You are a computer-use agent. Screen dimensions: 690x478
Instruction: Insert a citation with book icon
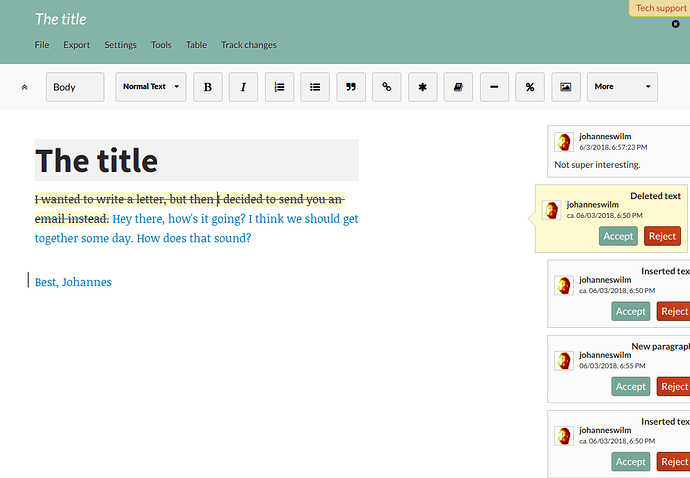[x=458, y=87]
